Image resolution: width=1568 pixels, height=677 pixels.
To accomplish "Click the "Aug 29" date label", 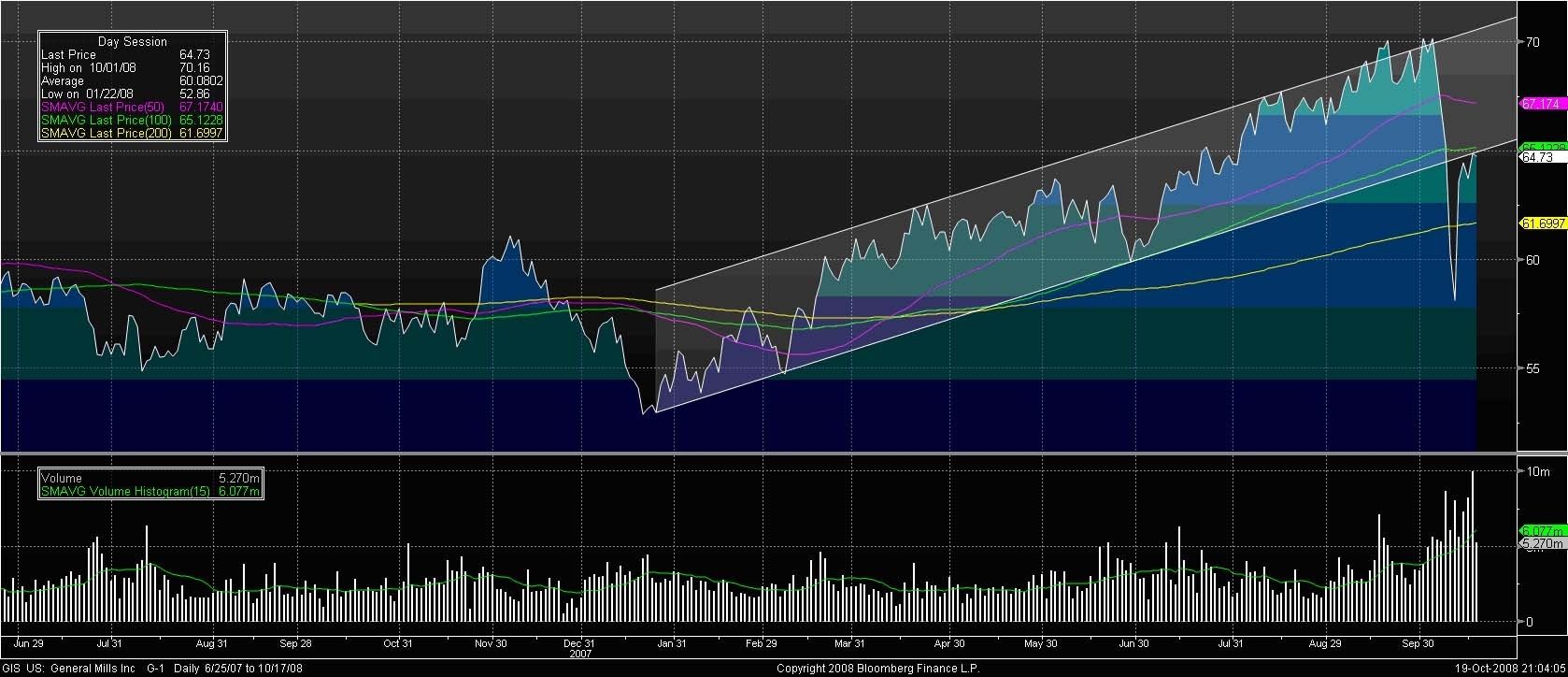I will click(1325, 644).
